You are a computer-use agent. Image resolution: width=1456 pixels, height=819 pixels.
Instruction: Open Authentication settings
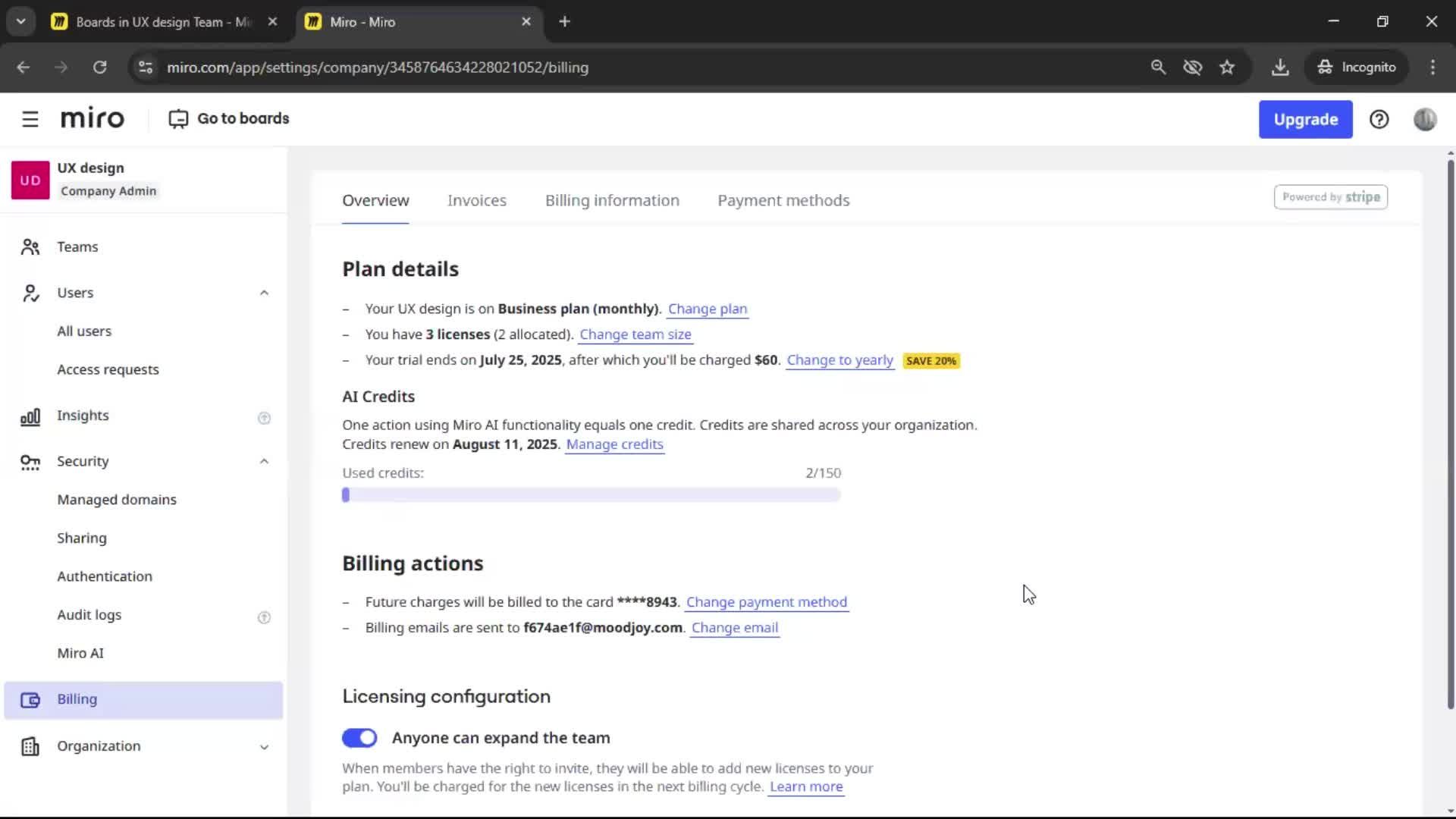(x=105, y=576)
